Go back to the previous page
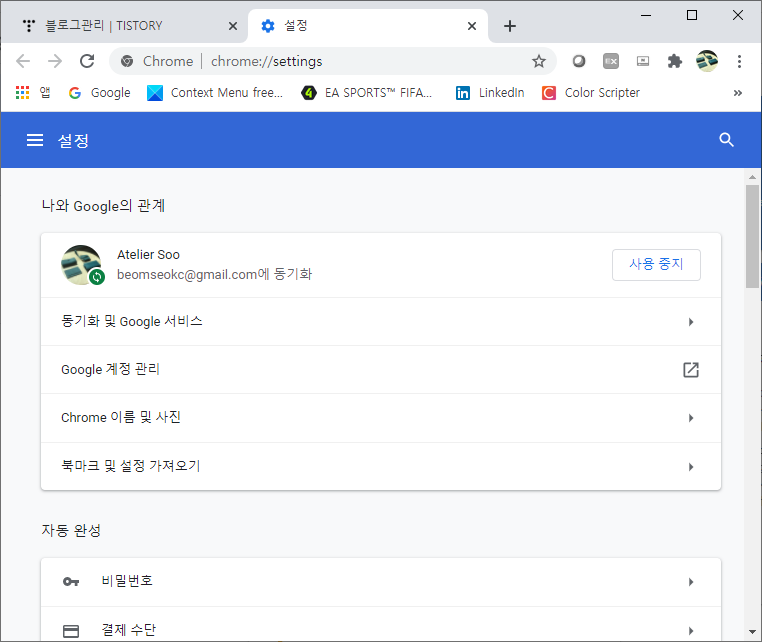The width and height of the screenshot is (762, 642). coord(23,61)
